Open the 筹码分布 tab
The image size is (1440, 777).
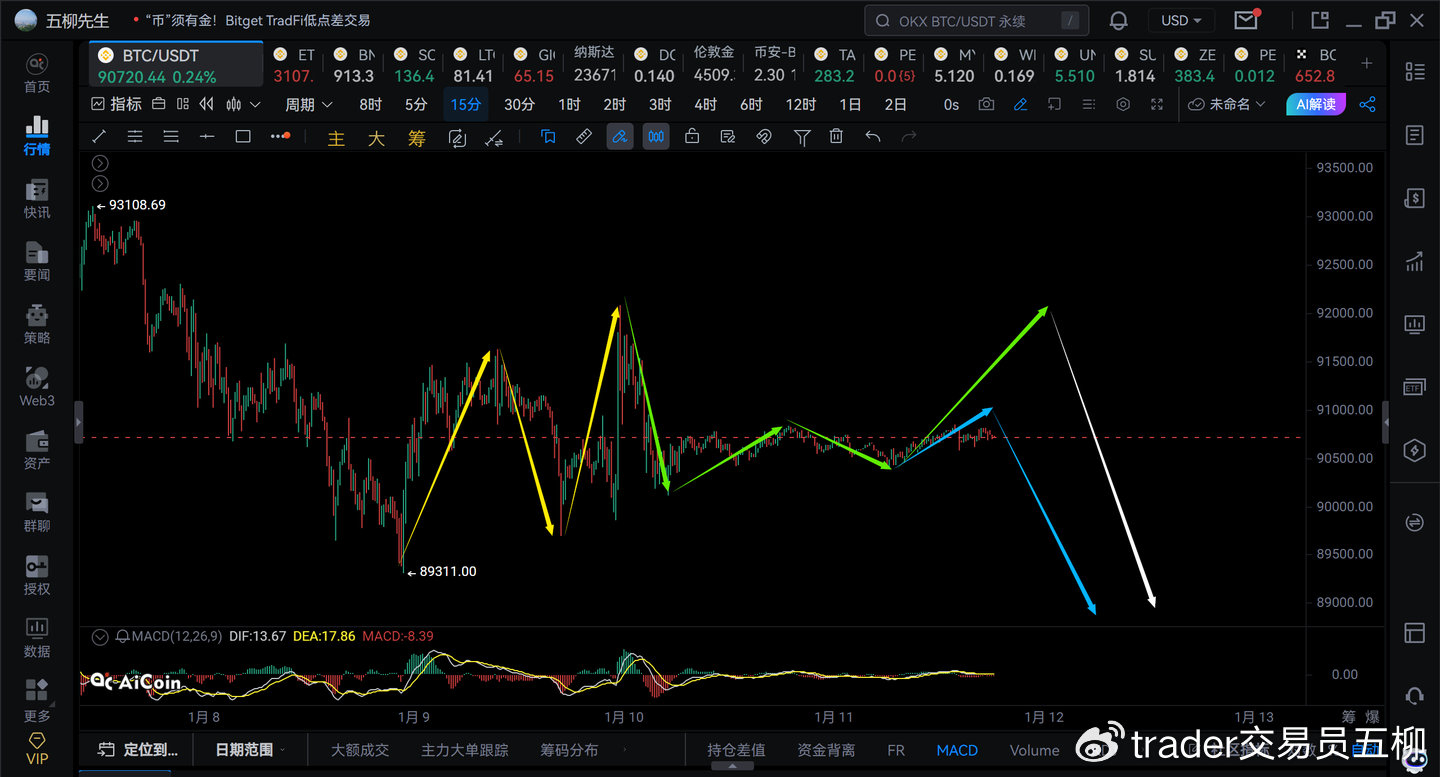[x=569, y=750]
